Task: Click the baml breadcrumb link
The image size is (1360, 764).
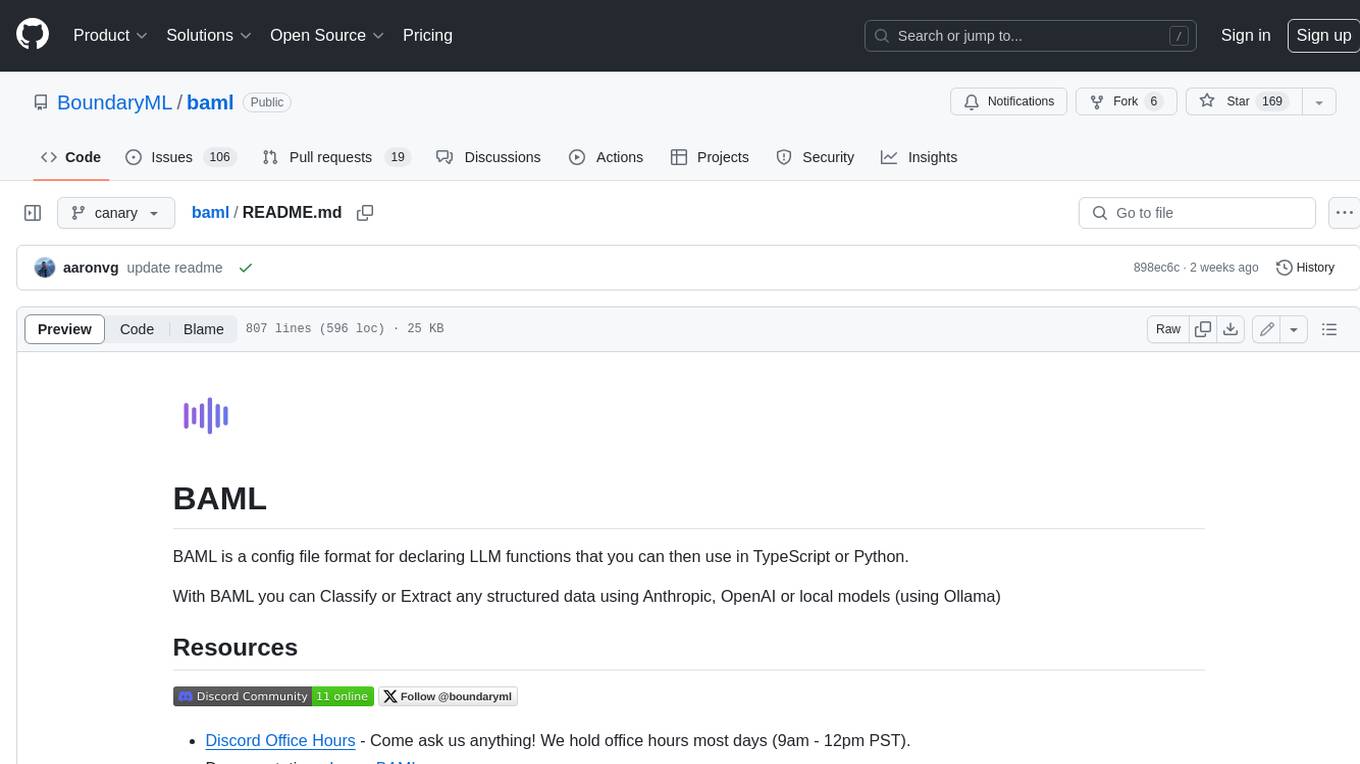Action: point(210,213)
